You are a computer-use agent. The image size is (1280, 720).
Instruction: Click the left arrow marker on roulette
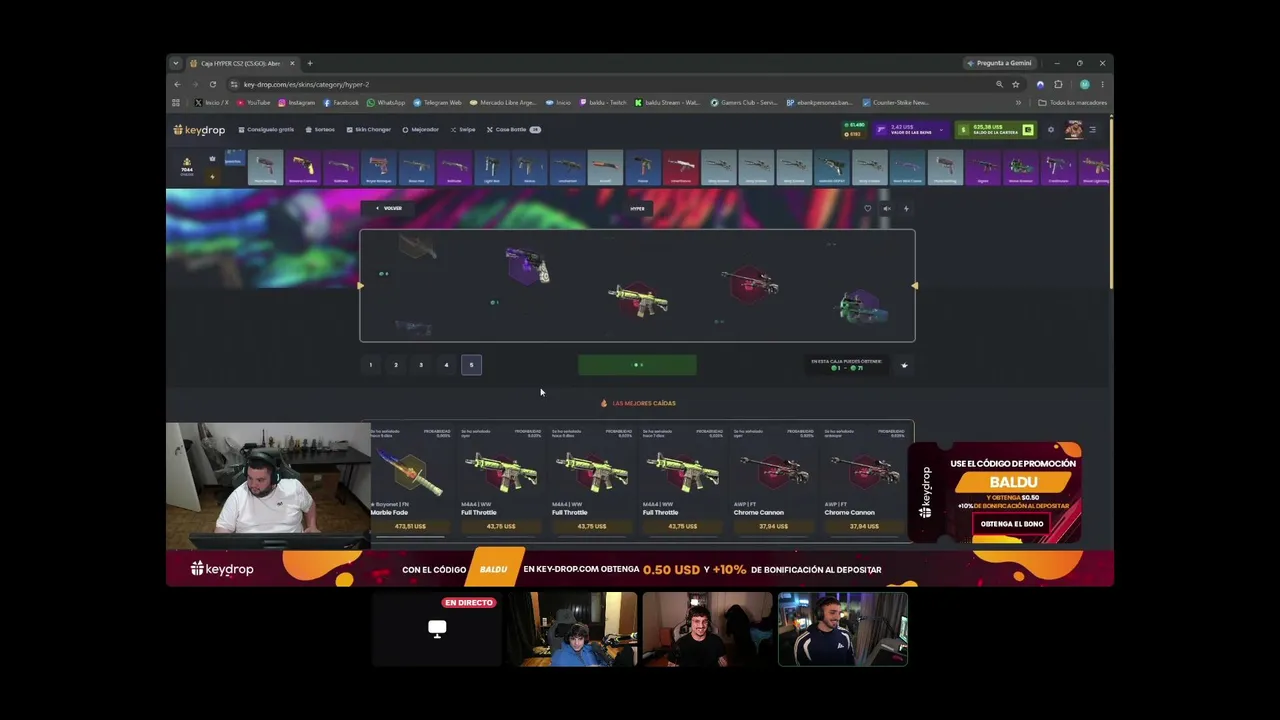[x=361, y=286]
